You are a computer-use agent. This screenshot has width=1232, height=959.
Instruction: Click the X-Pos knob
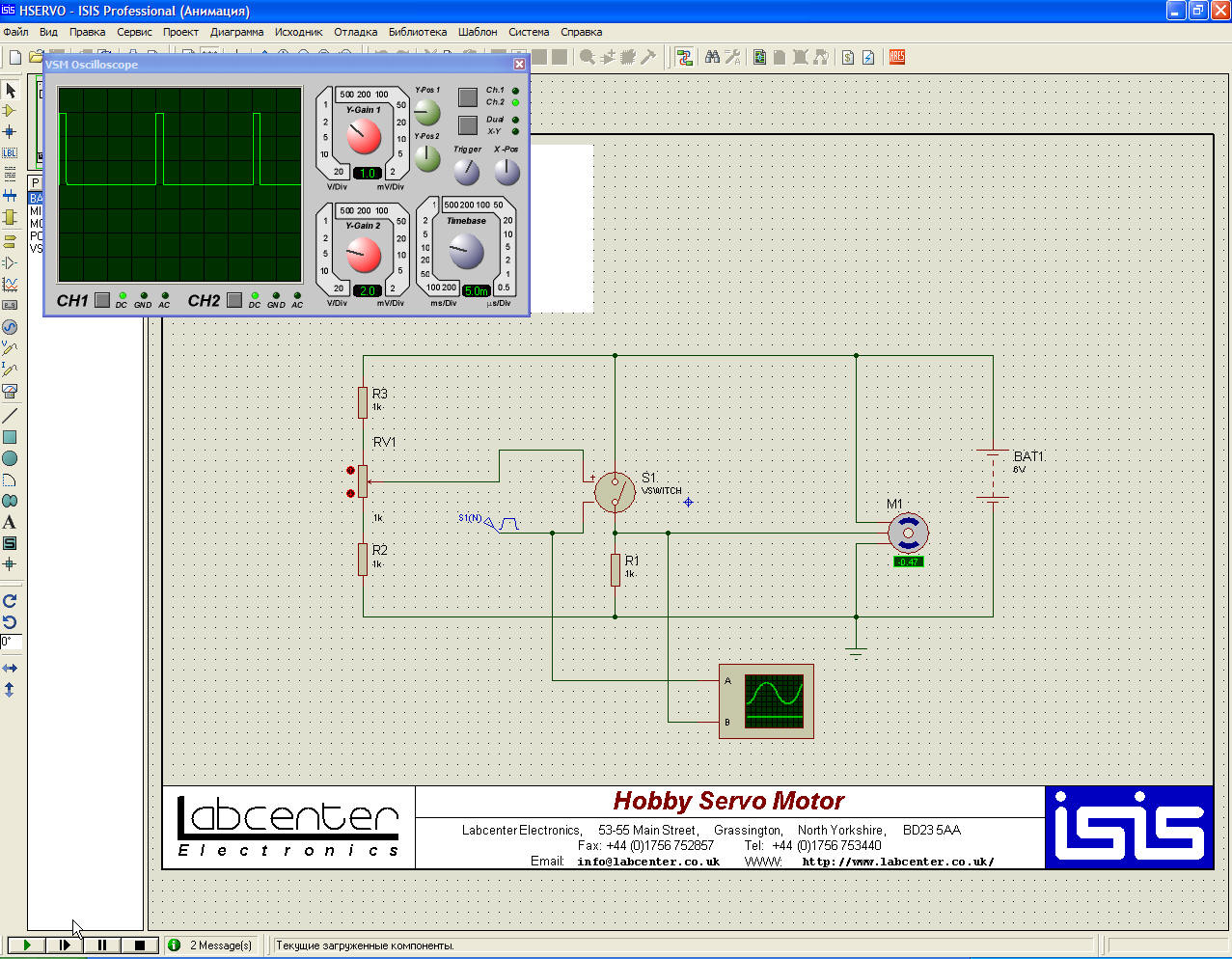pos(506,172)
